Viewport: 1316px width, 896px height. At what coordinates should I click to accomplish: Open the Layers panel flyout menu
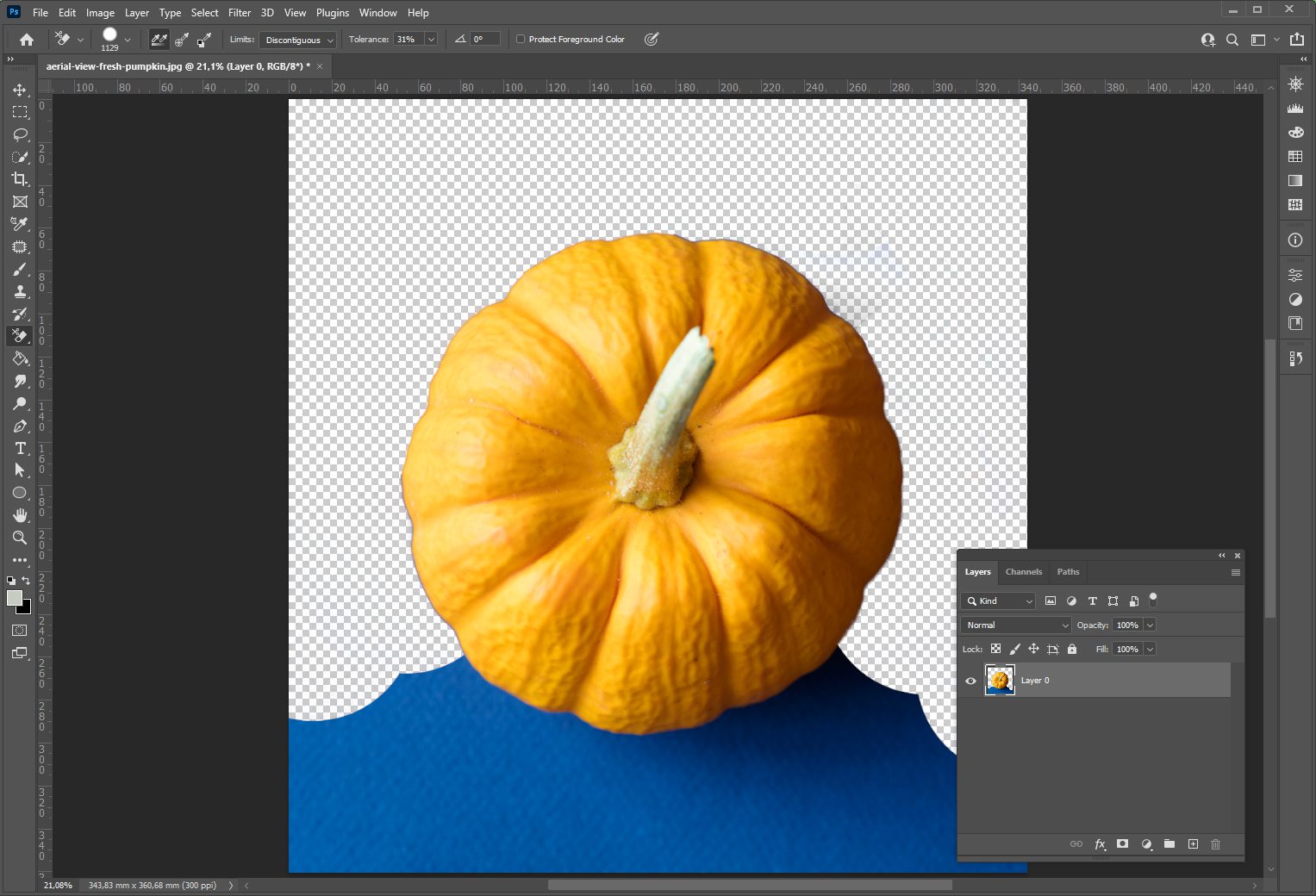click(x=1236, y=572)
